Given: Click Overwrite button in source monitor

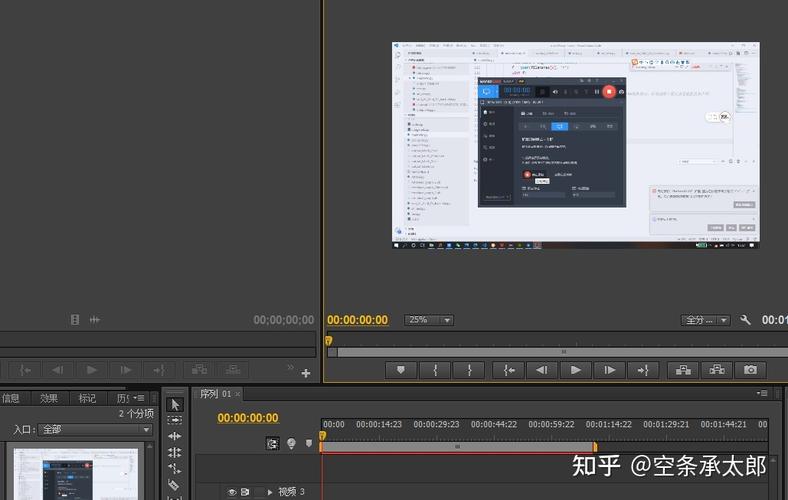Looking at the screenshot, I should 233,370.
